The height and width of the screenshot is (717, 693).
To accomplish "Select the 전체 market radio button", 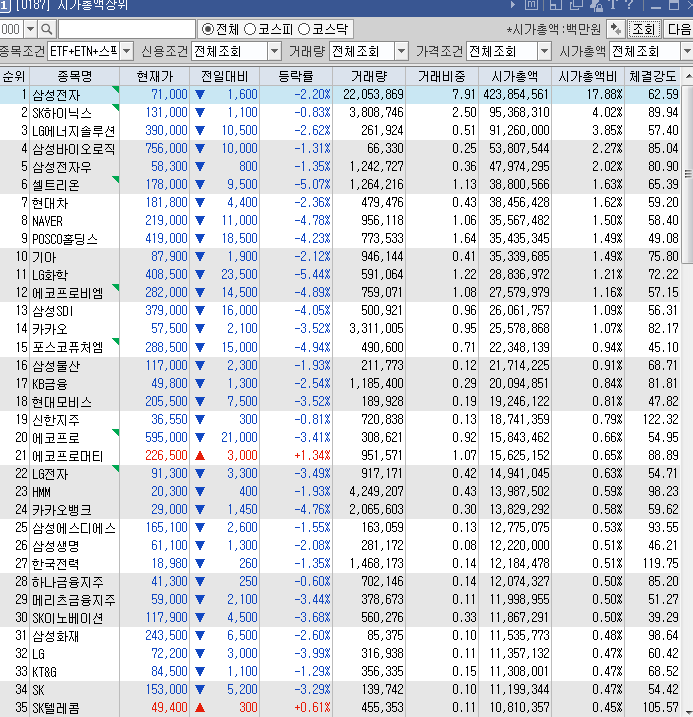I will pyautogui.click(x=208, y=29).
